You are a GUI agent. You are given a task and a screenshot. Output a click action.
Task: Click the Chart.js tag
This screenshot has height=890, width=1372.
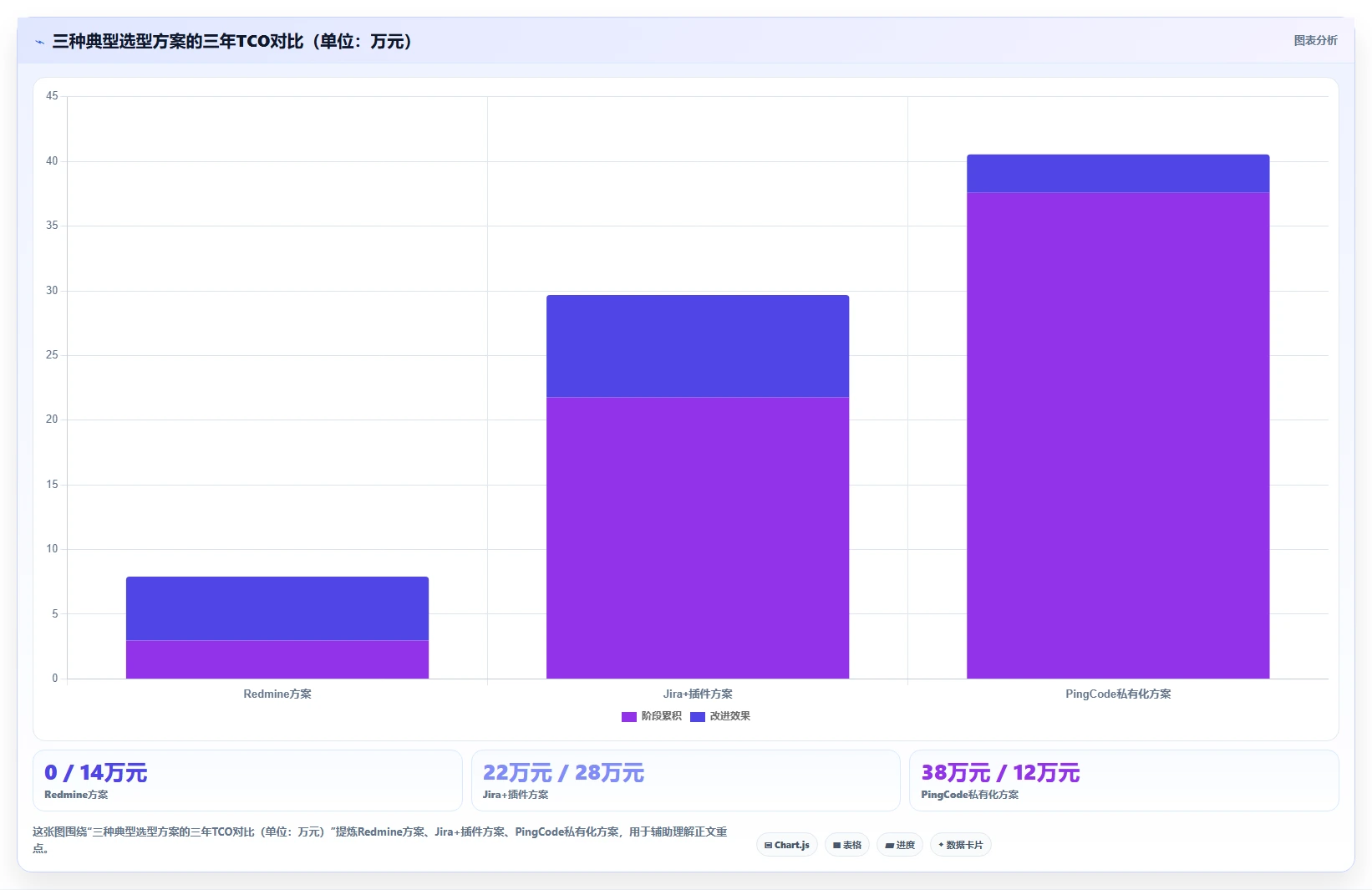(787, 845)
